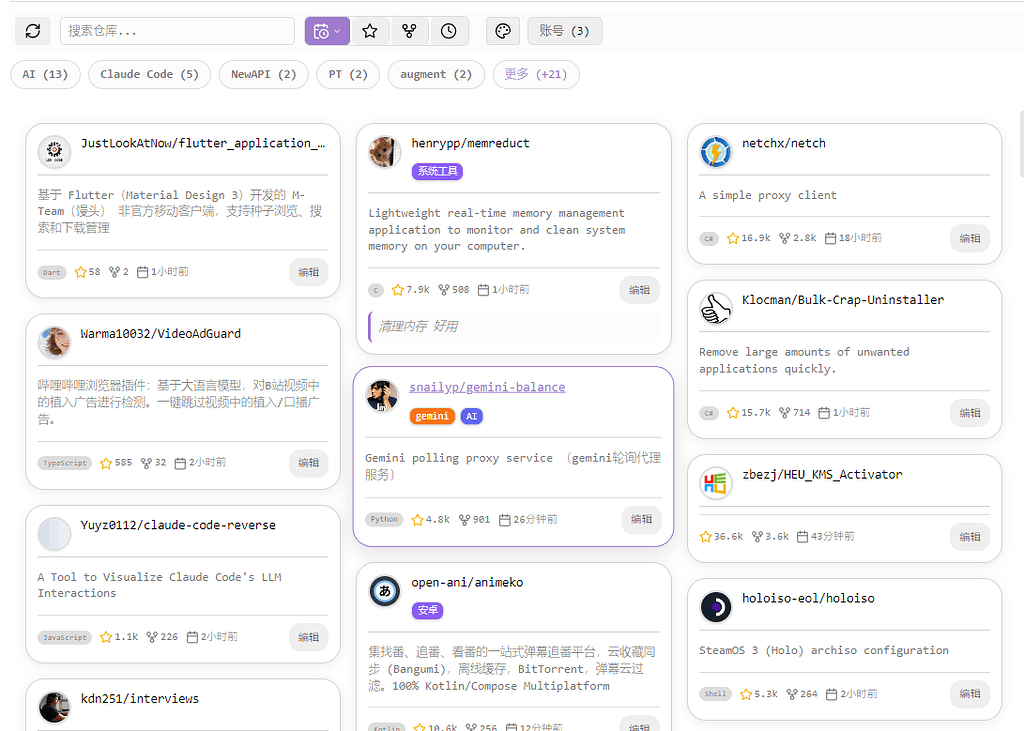Click henrypp avatar image
Image resolution: width=1024 pixels, height=731 pixels.
385,152
